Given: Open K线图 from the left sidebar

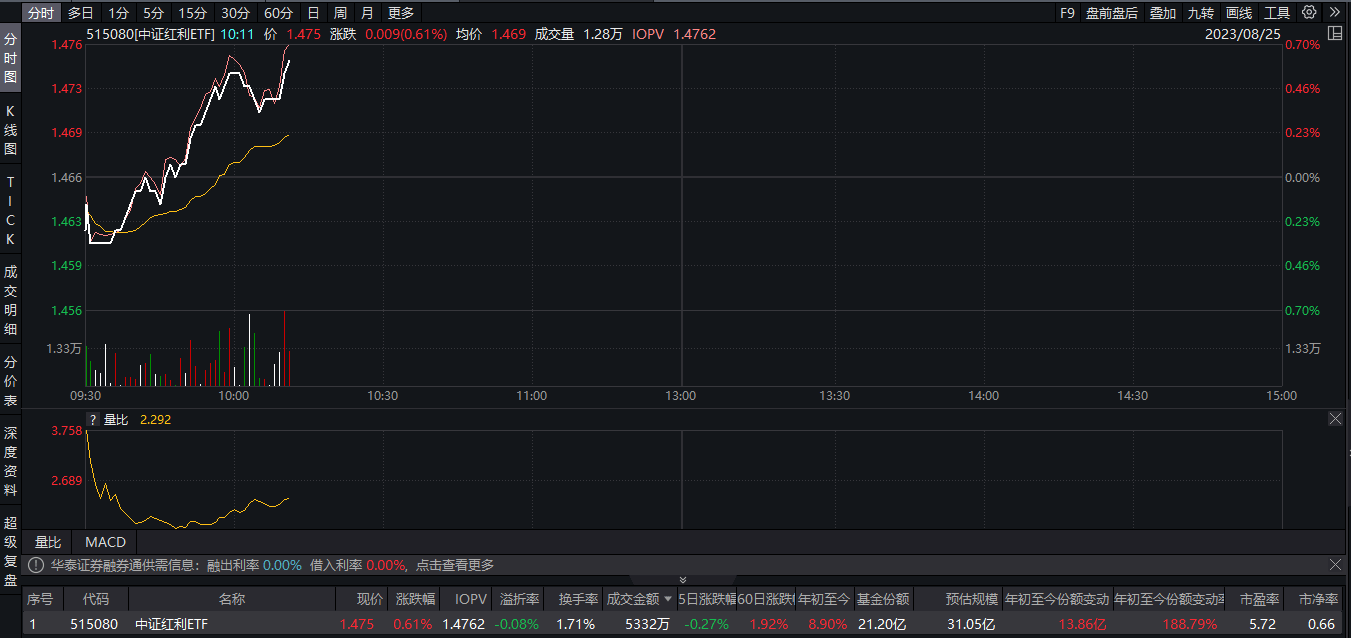Looking at the screenshot, I should (11, 130).
